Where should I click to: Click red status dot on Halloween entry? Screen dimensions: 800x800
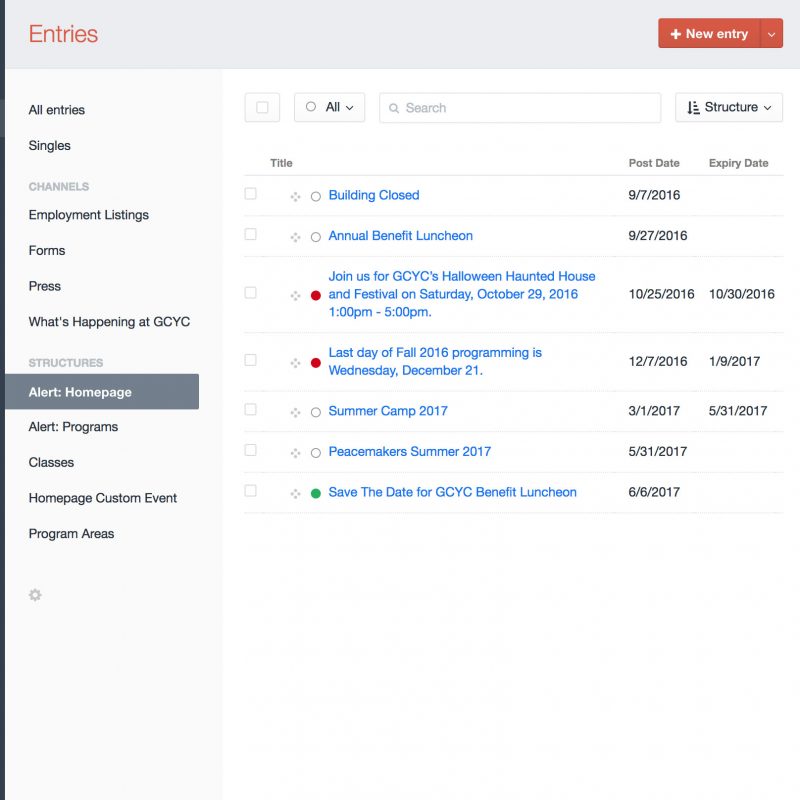pos(316,295)
